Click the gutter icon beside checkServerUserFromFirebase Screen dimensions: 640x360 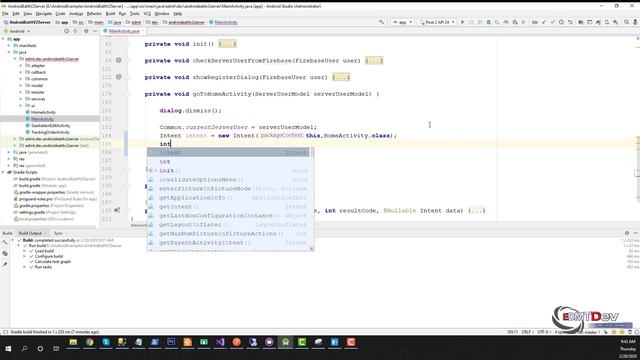tap(118, 60)
